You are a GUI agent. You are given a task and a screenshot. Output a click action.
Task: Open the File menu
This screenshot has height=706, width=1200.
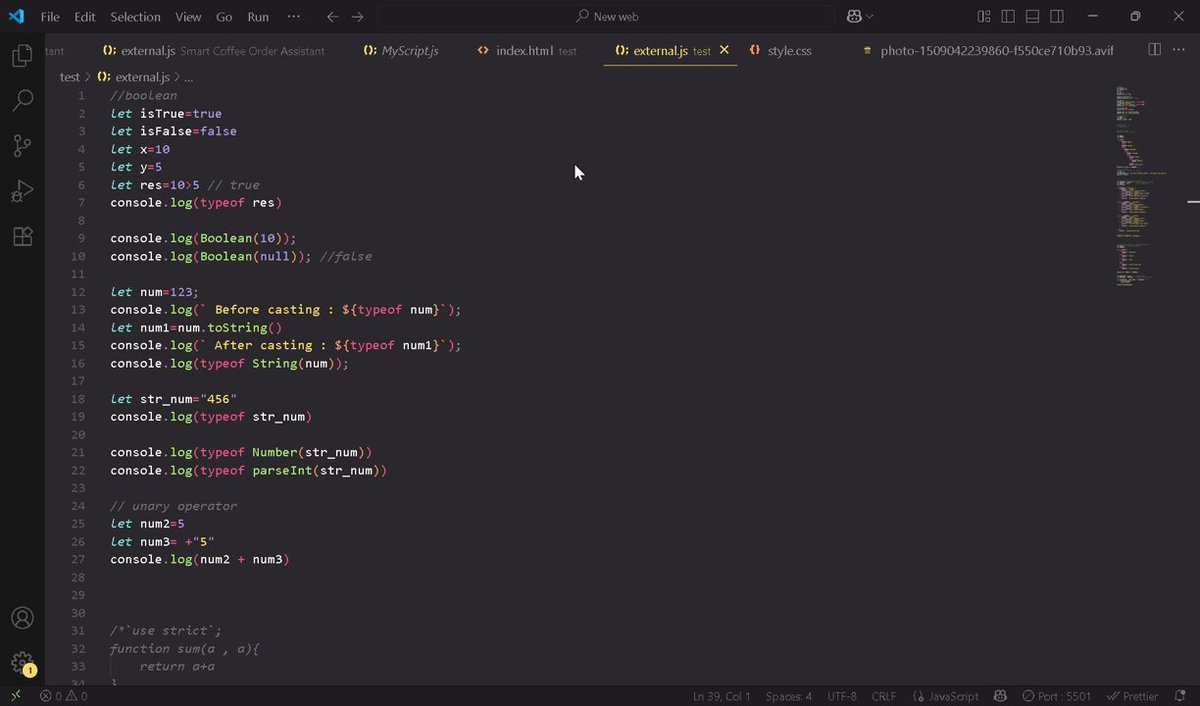(x=50, y=17)
